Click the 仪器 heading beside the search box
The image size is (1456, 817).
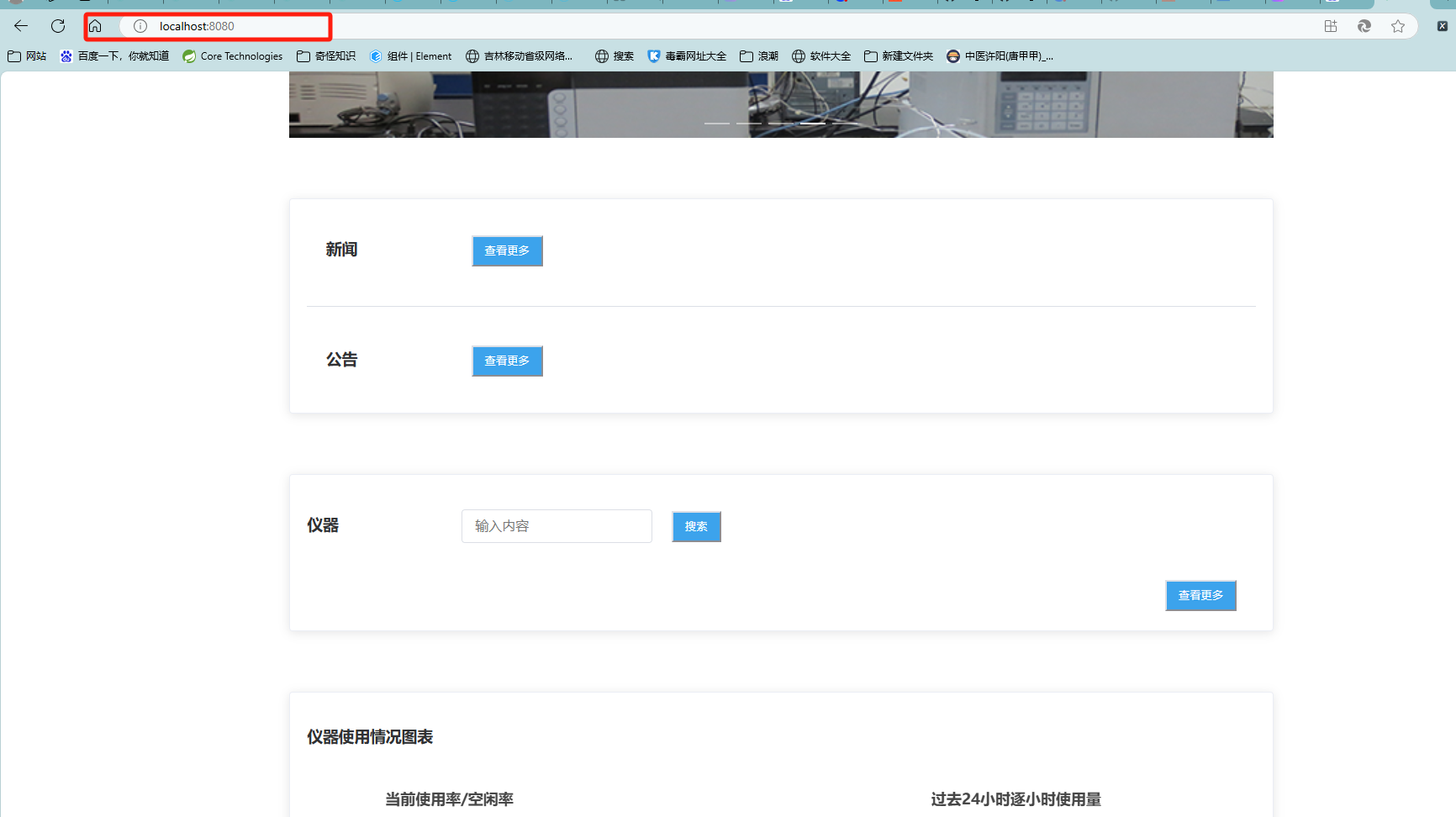(x=323, y=525)
